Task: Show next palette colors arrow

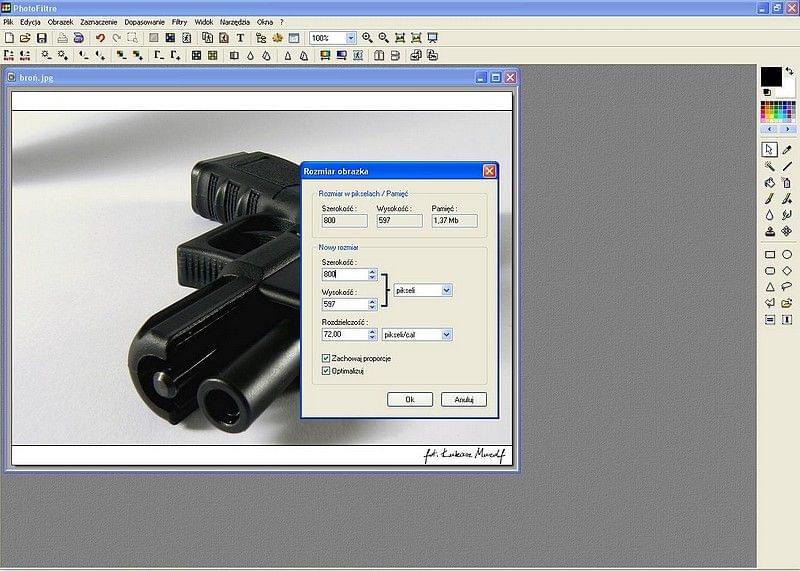Action: pyautogui.click(x=787, y=129)
